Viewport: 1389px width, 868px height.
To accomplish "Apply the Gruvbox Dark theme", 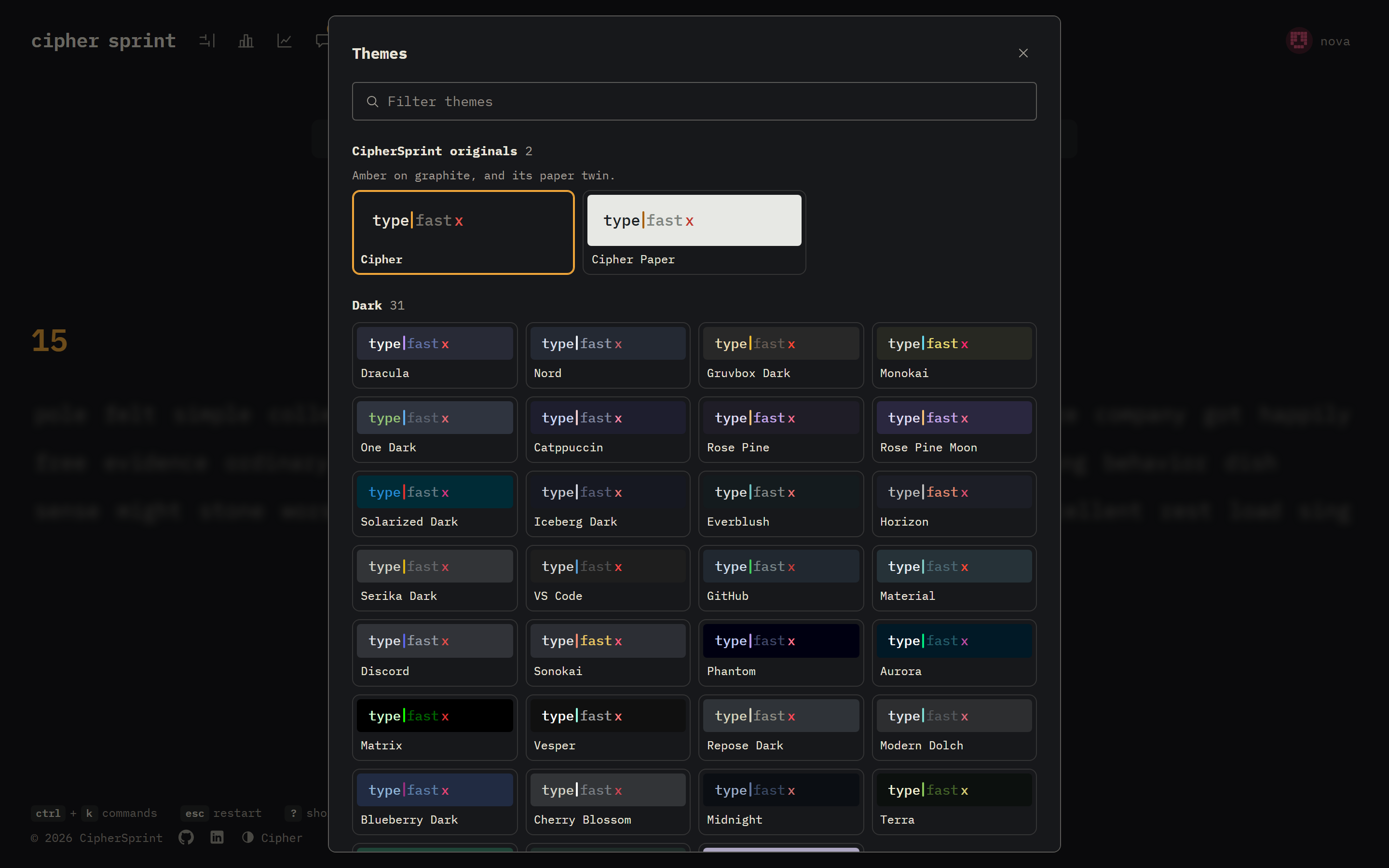I will (781, 355).
